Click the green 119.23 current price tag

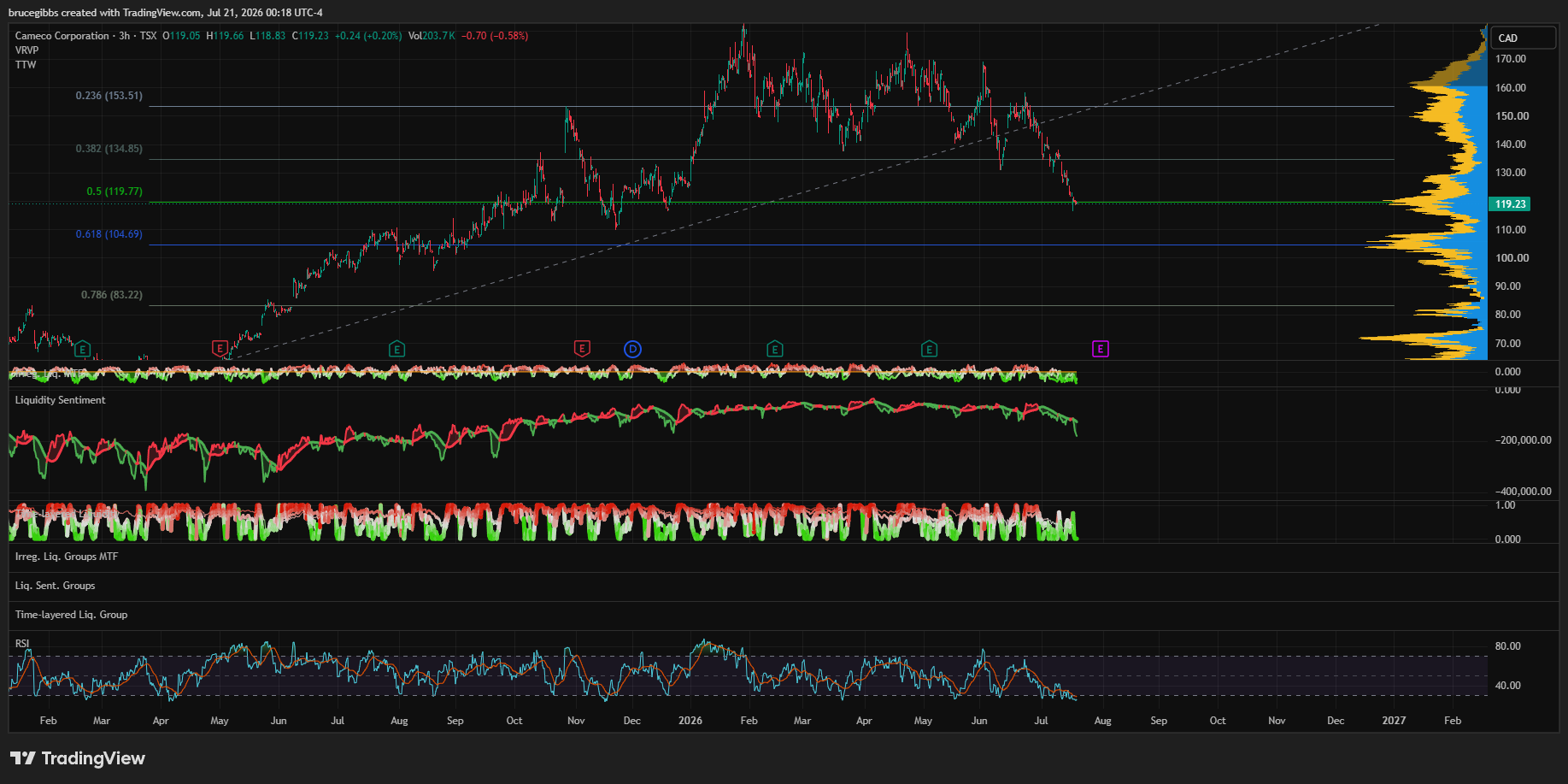(x=1510, y=204)
